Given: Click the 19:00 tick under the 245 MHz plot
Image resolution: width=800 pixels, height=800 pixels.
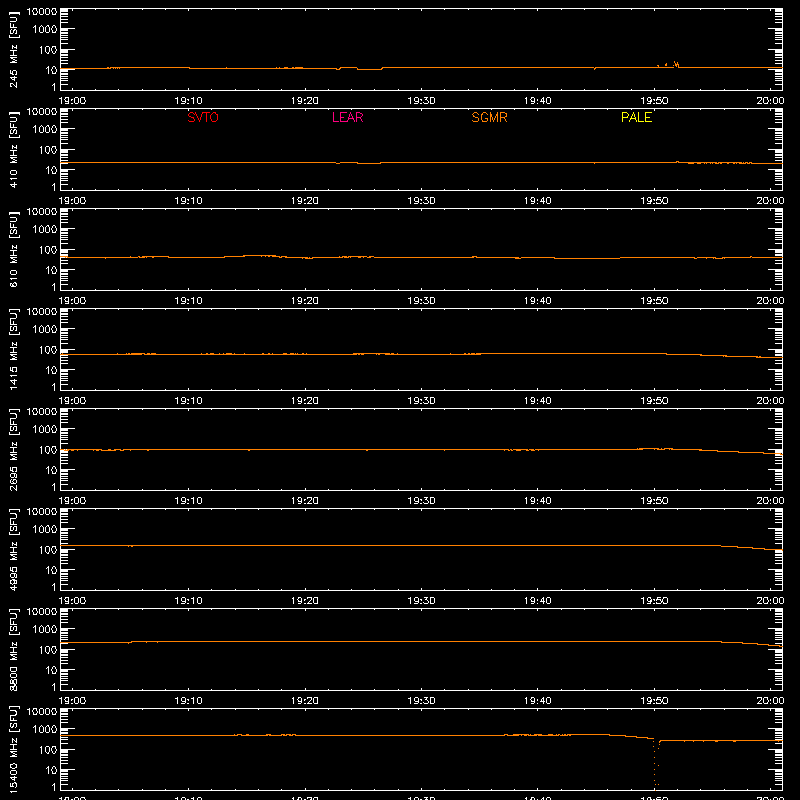Looking at the screenshot, I should [x=72, y=101].
